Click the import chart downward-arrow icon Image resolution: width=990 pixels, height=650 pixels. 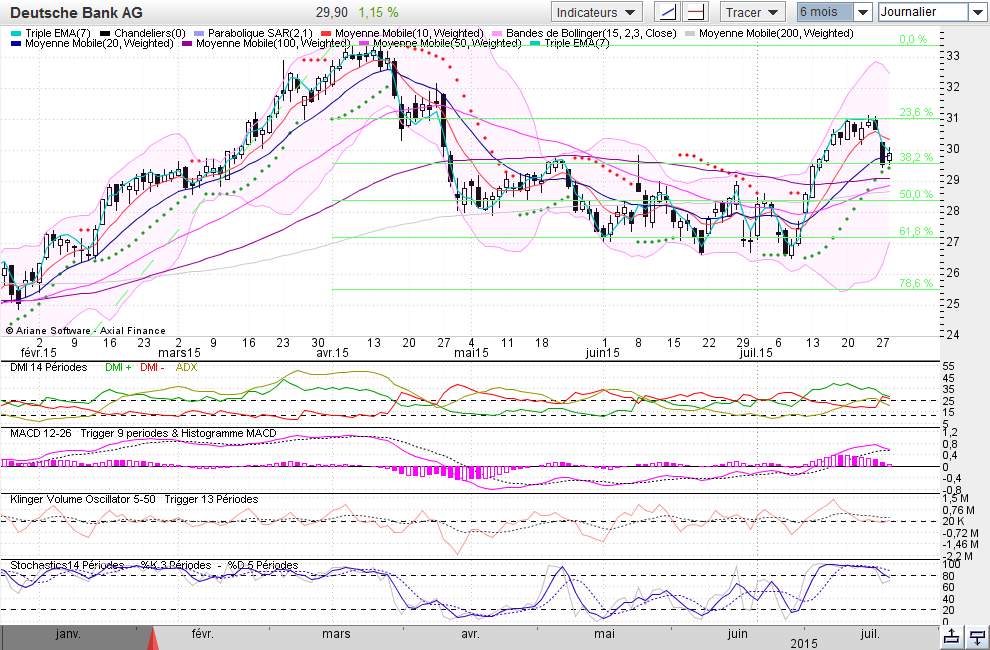click(977, 637)
